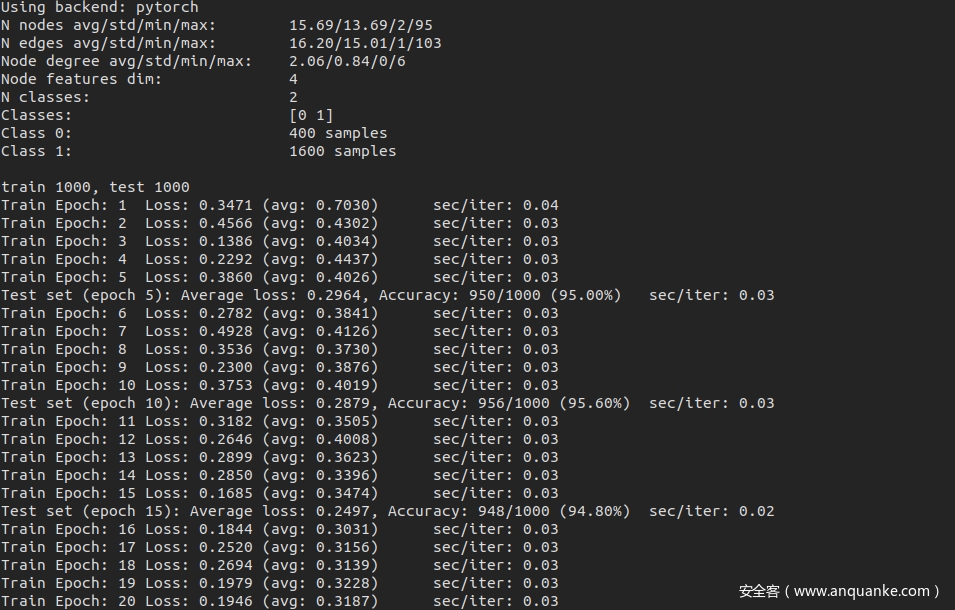
Task: Click Train Epoch 12 loss value 0.2646
Action: (x=226, y=439)
